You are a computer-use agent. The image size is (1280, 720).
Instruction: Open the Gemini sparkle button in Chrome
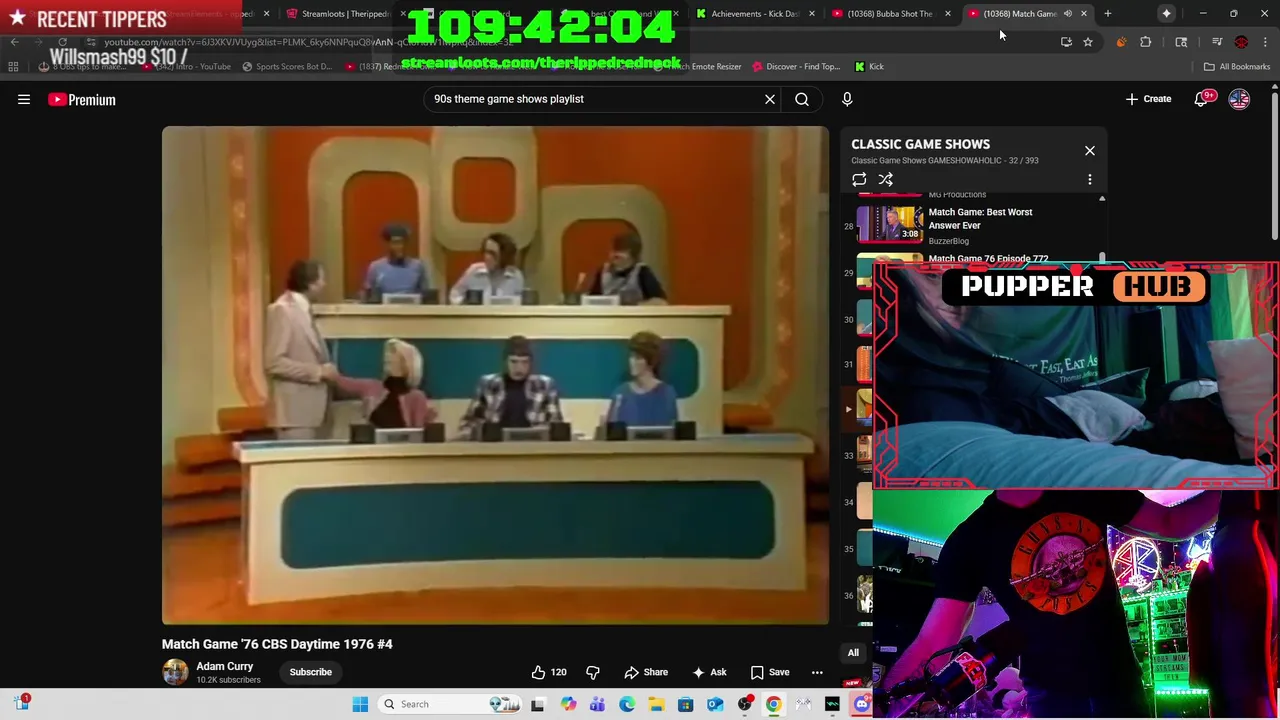1167,14
